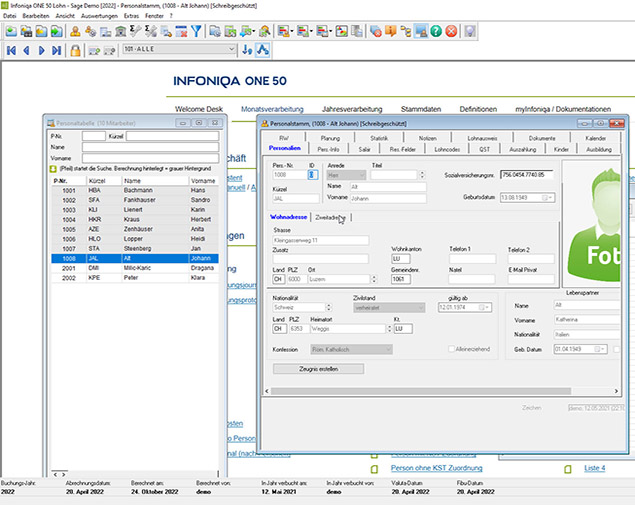Switch to the Lohncodes tab
Image resolution: width=635 pixels, height=505 pixels.
pos(447,149)
